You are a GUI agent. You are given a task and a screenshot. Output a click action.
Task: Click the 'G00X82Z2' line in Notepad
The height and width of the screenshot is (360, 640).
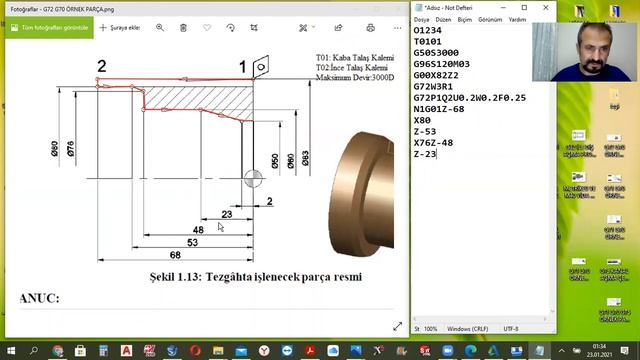(x=436, y=76)
